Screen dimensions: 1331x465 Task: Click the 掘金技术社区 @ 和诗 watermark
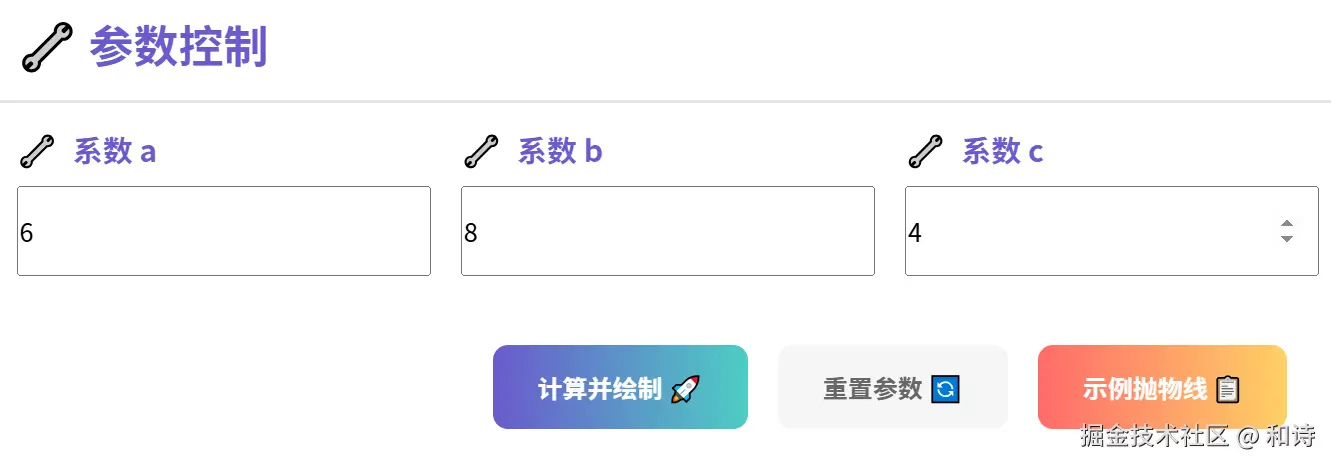tap(1197, 437)
